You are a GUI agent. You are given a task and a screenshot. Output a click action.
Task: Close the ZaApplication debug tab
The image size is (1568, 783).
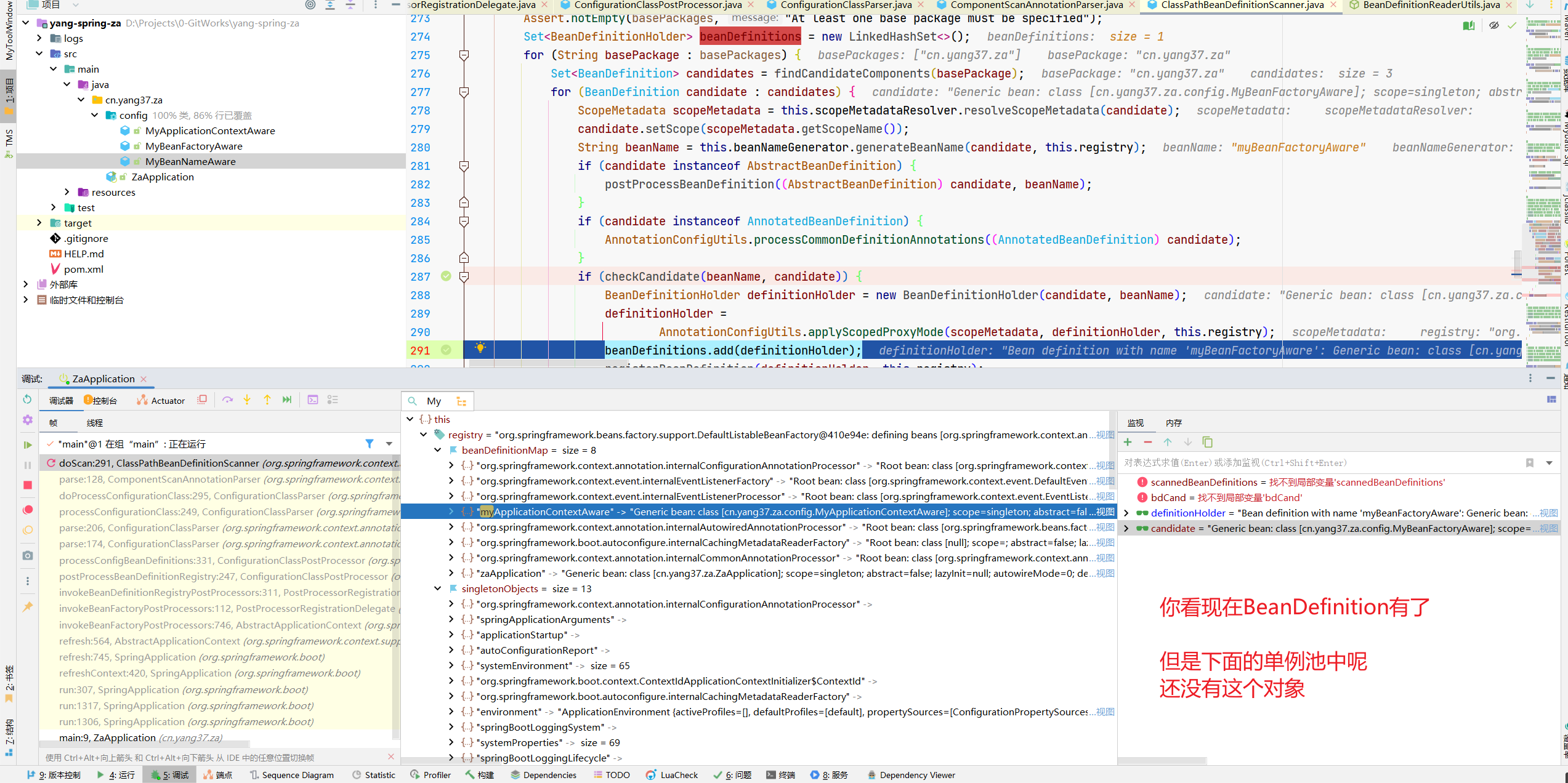pos(143,379)
